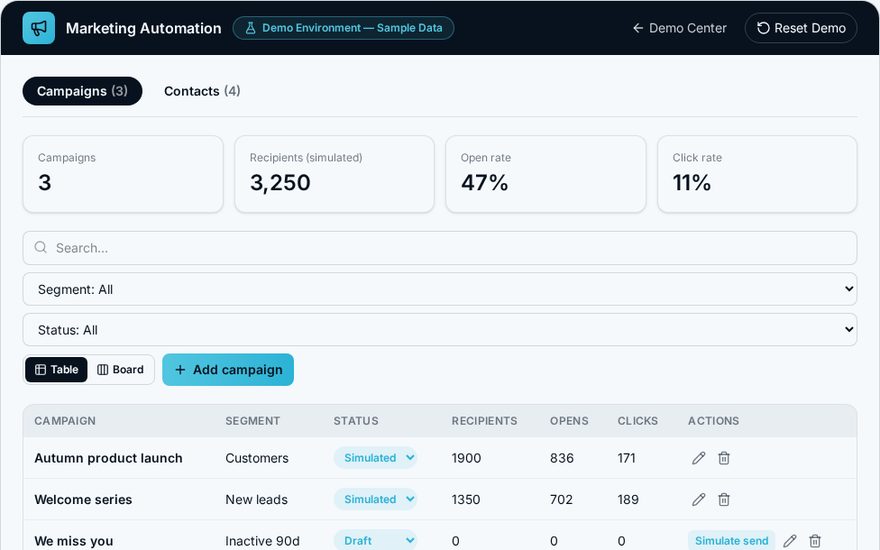The image size is (880, 550).
Task: Click the Open rate 47% card
Action: (x=546, y=174)
